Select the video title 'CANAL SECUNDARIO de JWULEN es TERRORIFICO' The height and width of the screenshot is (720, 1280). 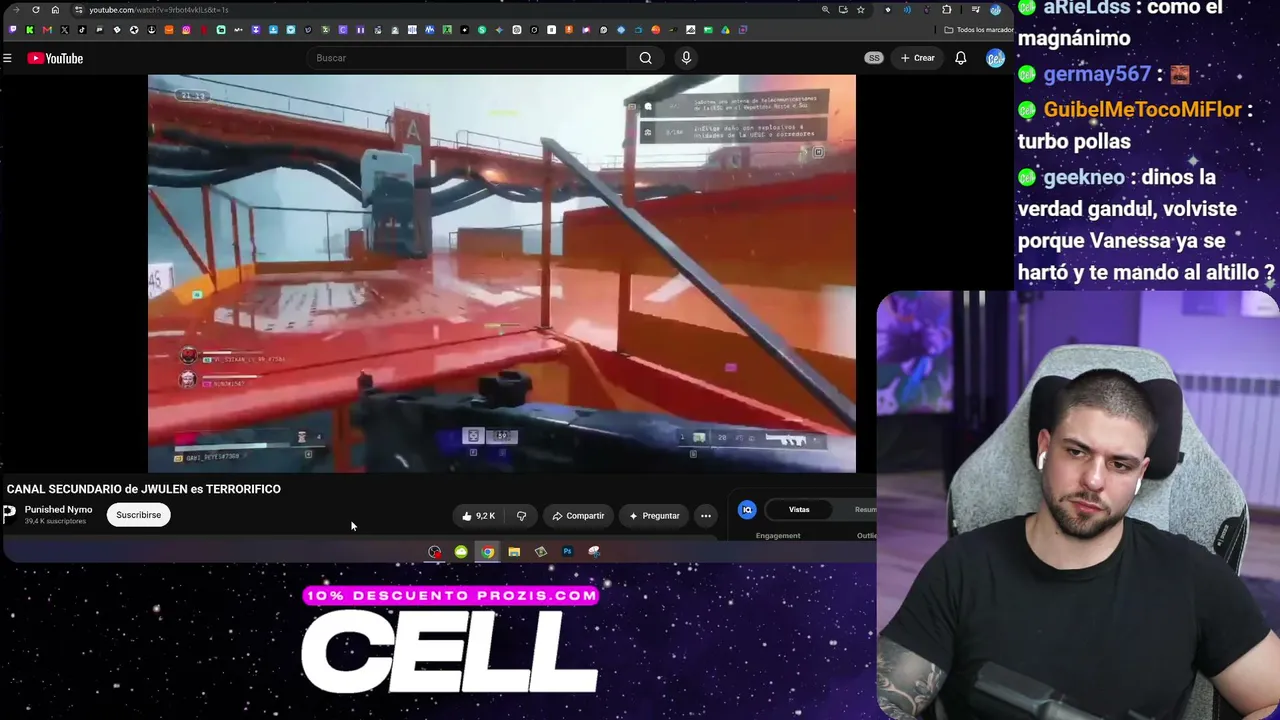[x=144, y=489]
